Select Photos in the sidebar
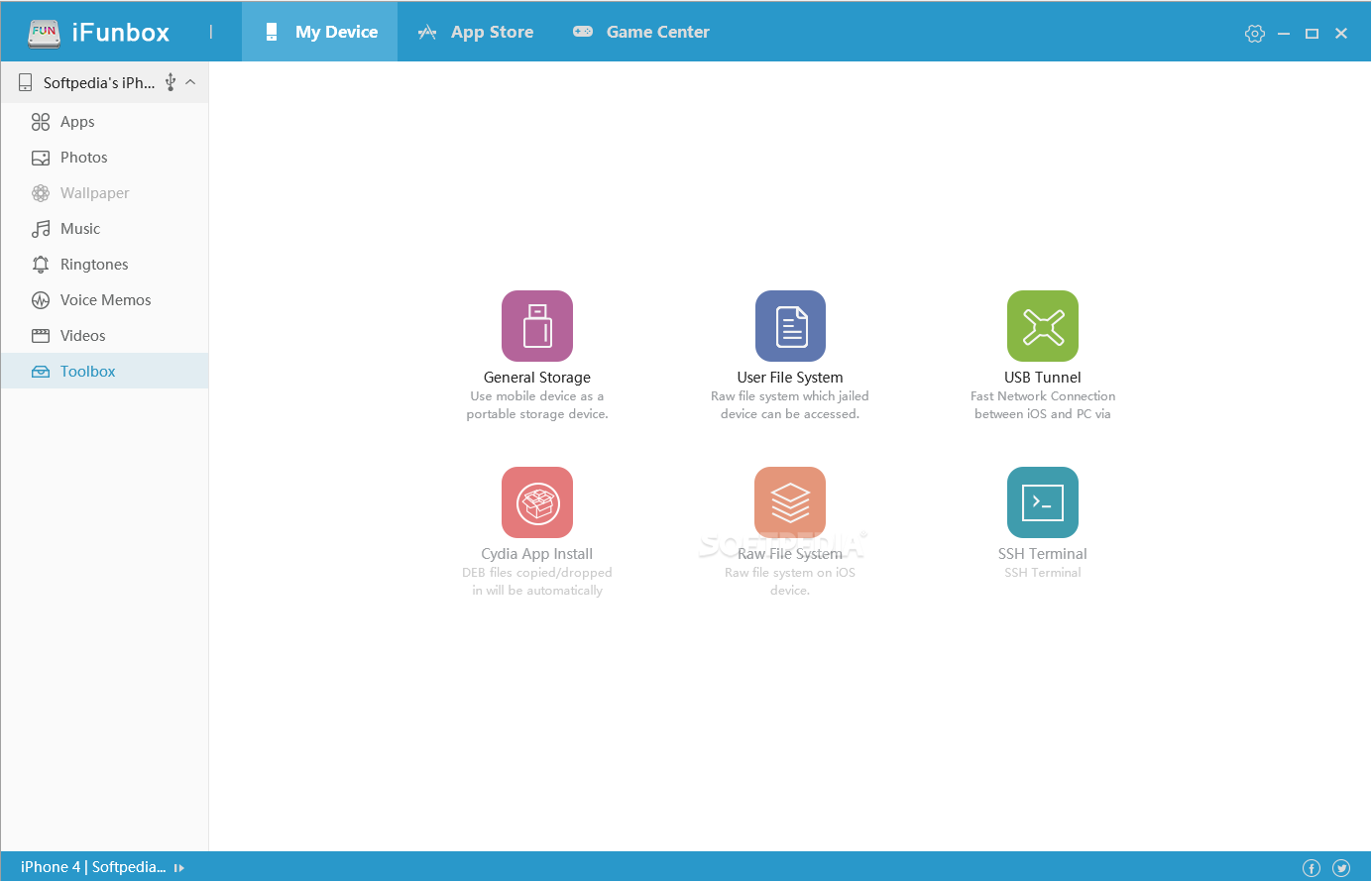1372x882 pixels. coord(104,158)
